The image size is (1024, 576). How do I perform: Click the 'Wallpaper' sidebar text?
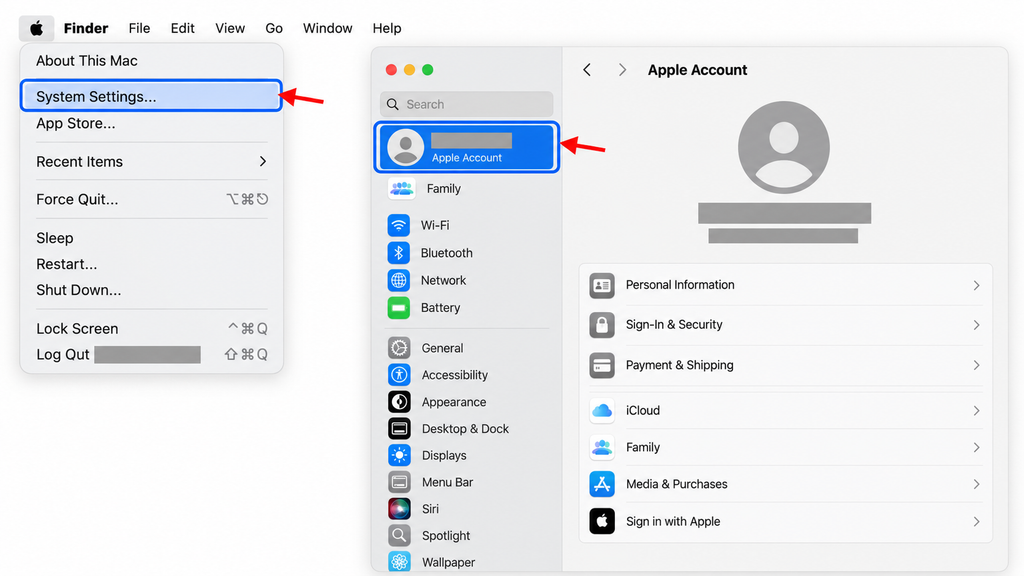[x=448, y=562]
